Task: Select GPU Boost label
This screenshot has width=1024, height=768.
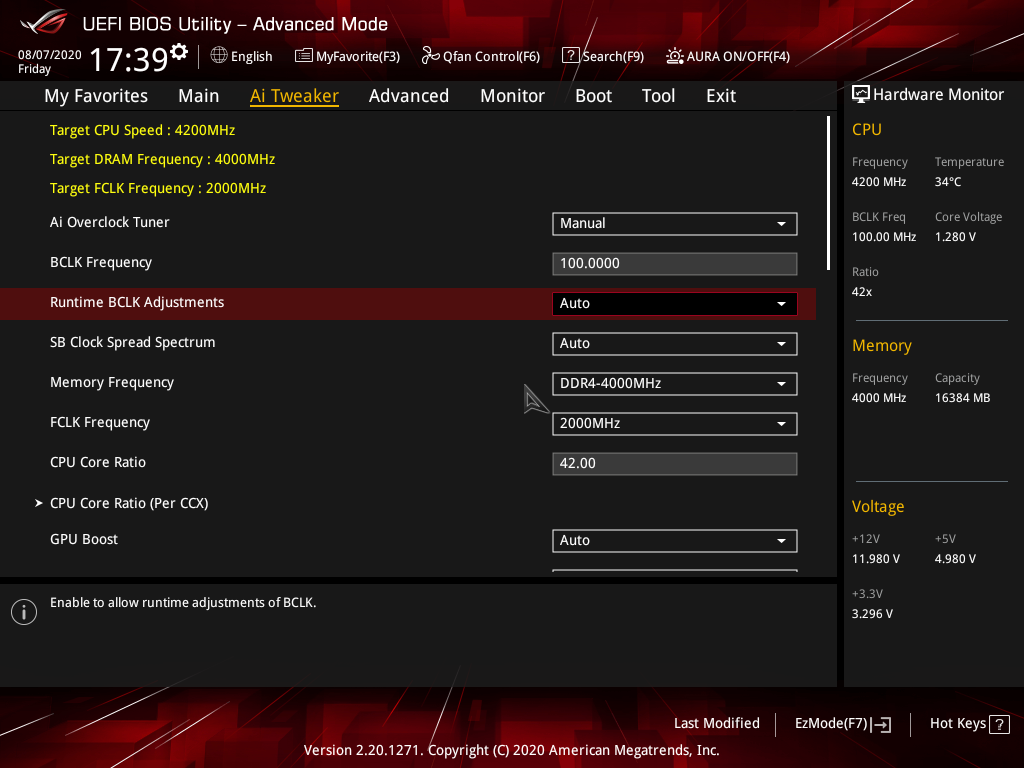Action: (x=84, y=539)
